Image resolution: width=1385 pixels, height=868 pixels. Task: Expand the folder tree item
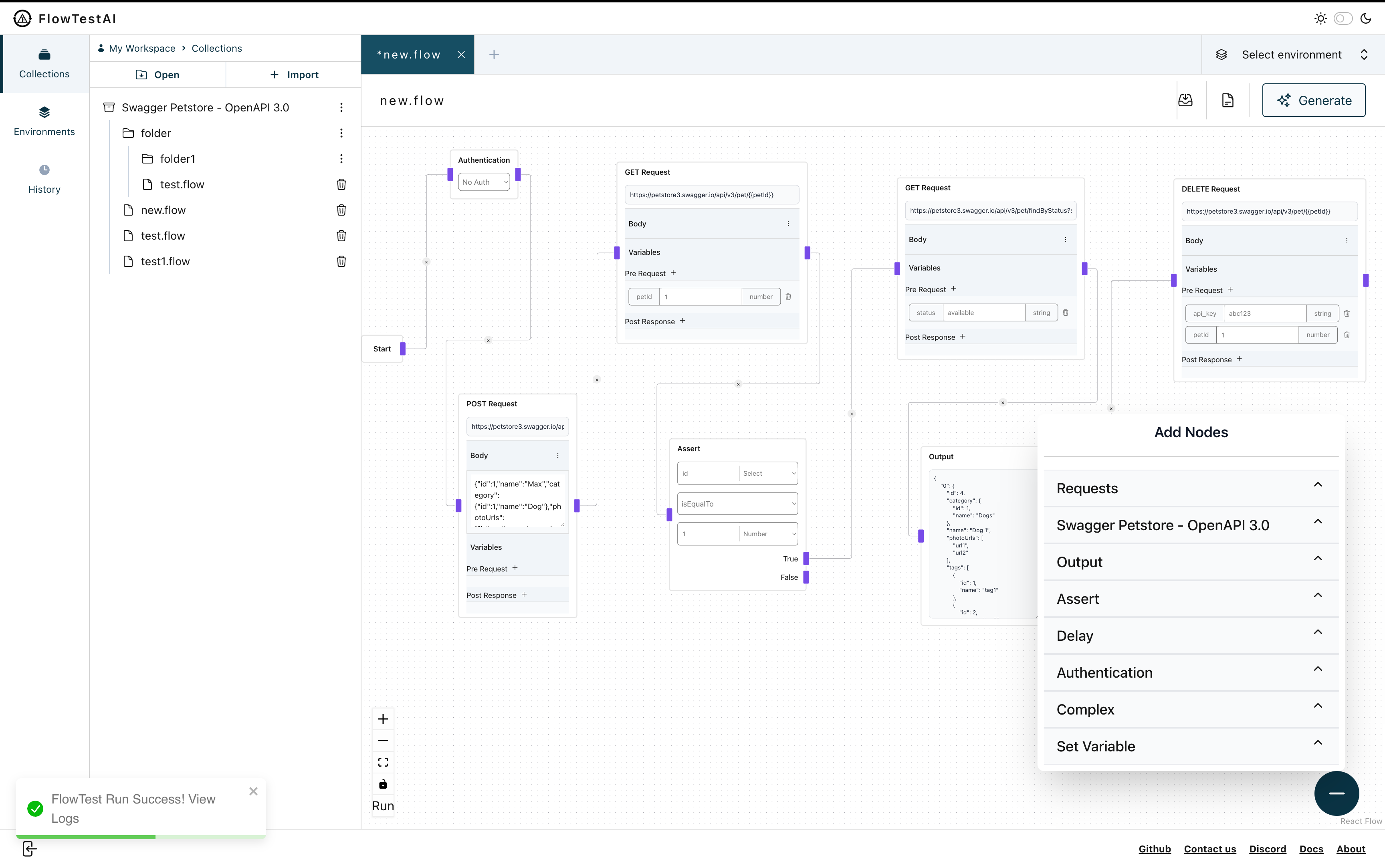[156, 133]
